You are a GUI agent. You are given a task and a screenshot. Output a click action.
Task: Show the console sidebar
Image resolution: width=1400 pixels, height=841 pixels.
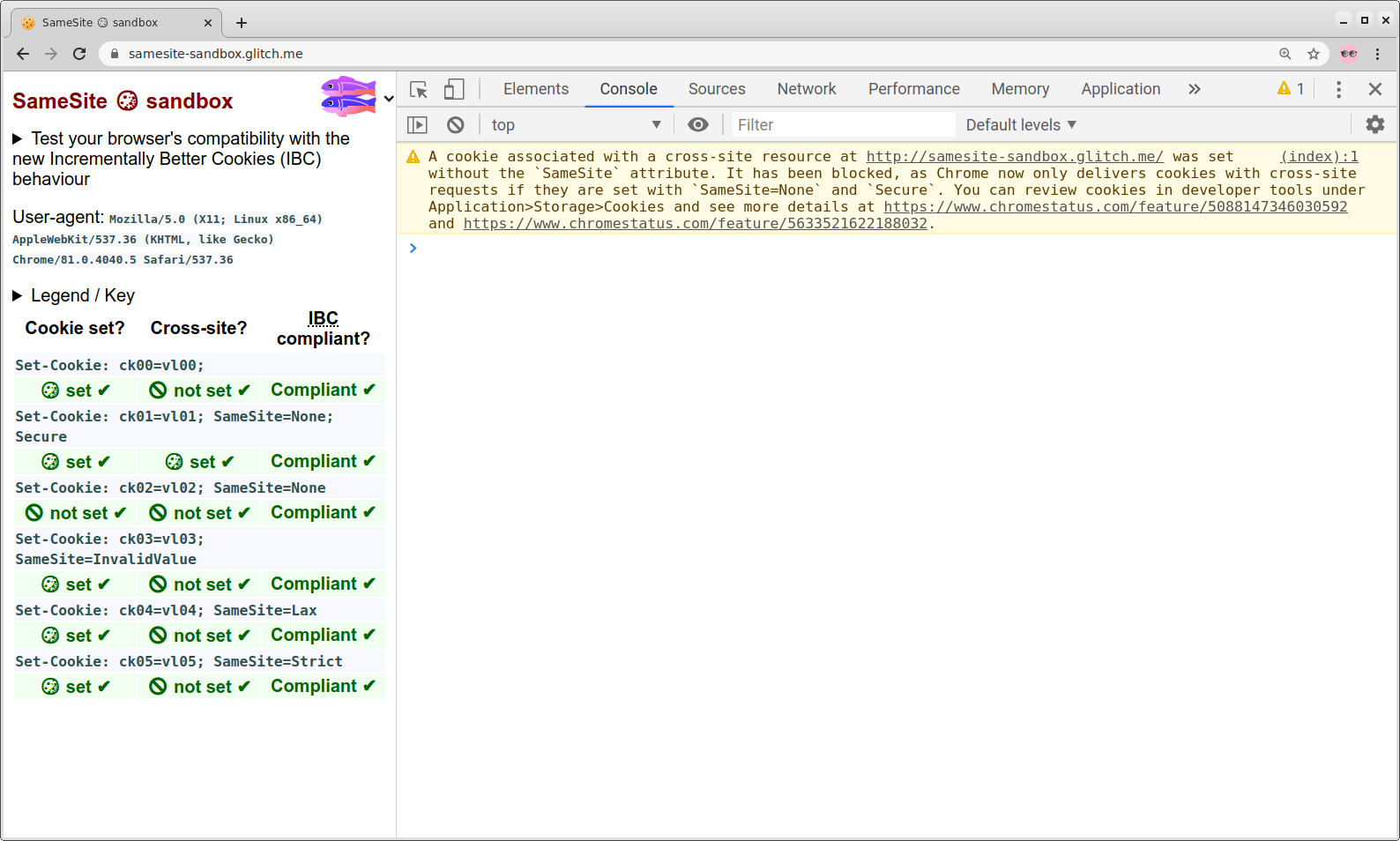coord(417,125)
